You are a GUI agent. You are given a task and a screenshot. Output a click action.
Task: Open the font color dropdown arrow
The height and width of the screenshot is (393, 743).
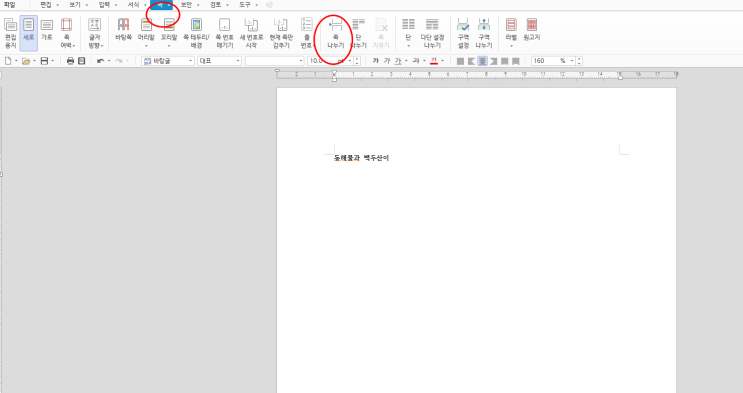click(x=443, y=61)
